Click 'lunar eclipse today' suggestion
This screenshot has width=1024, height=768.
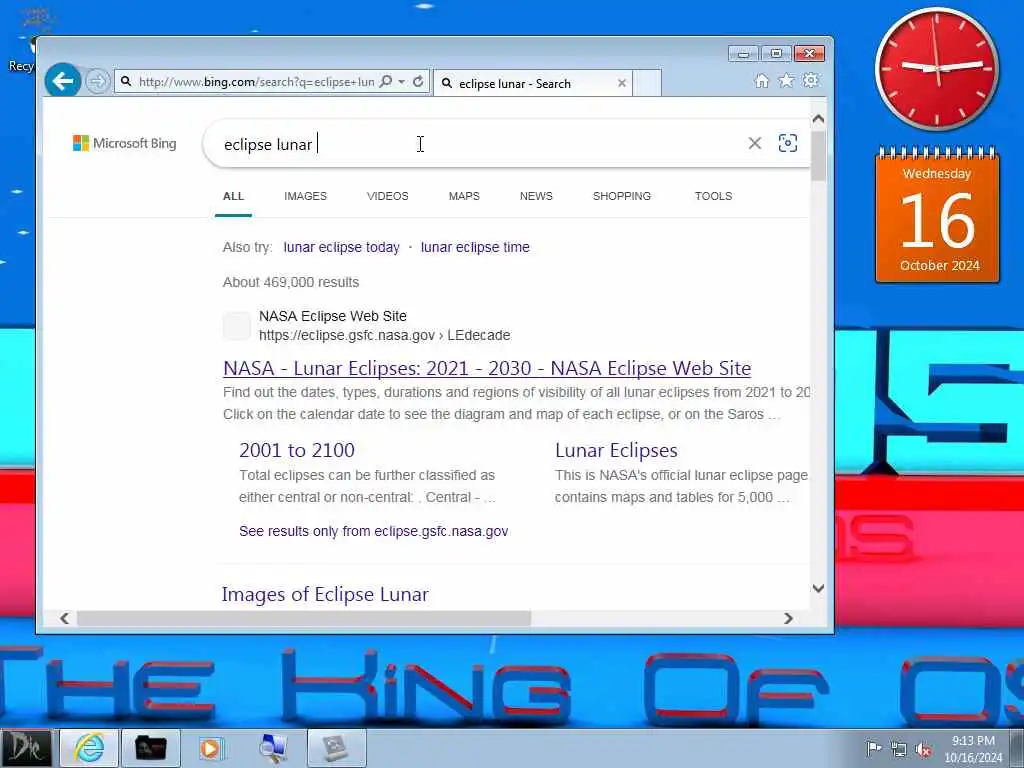tap(341, 247)
